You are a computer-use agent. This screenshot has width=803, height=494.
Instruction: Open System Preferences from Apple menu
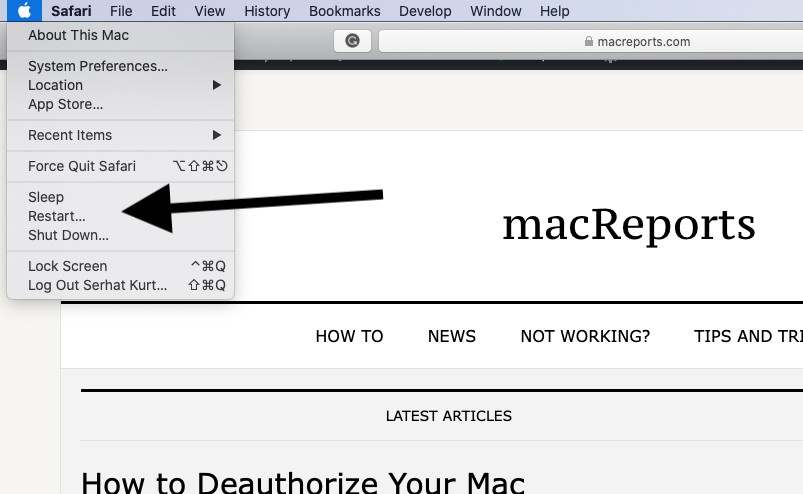click(x=120, y=66)
